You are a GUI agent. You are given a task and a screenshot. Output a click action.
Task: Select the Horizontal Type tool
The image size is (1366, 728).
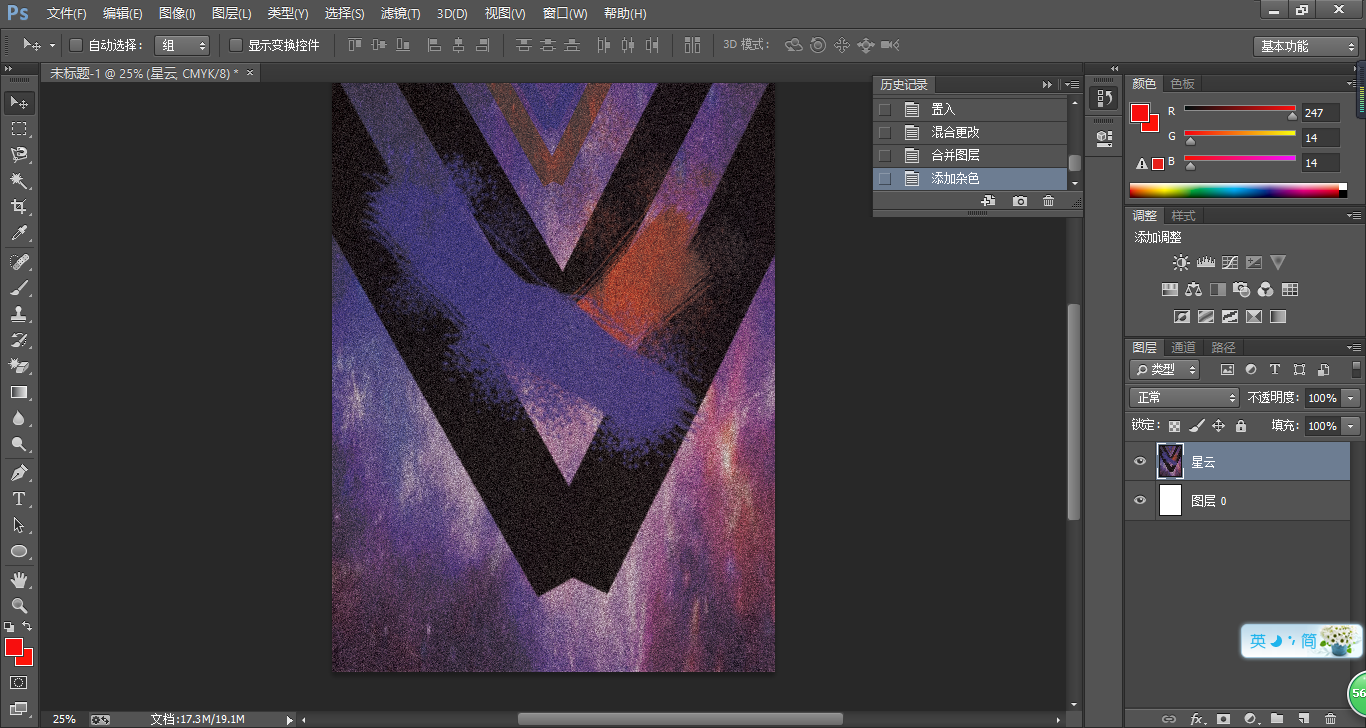click(19, 499)
